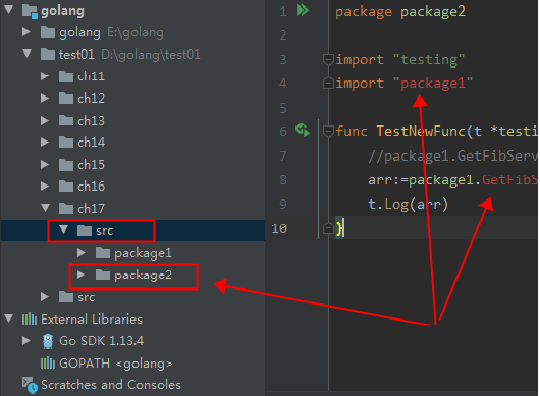Click the Scratches and Consoles icon
Screen dimensions: 540x396
click(29, 385)
